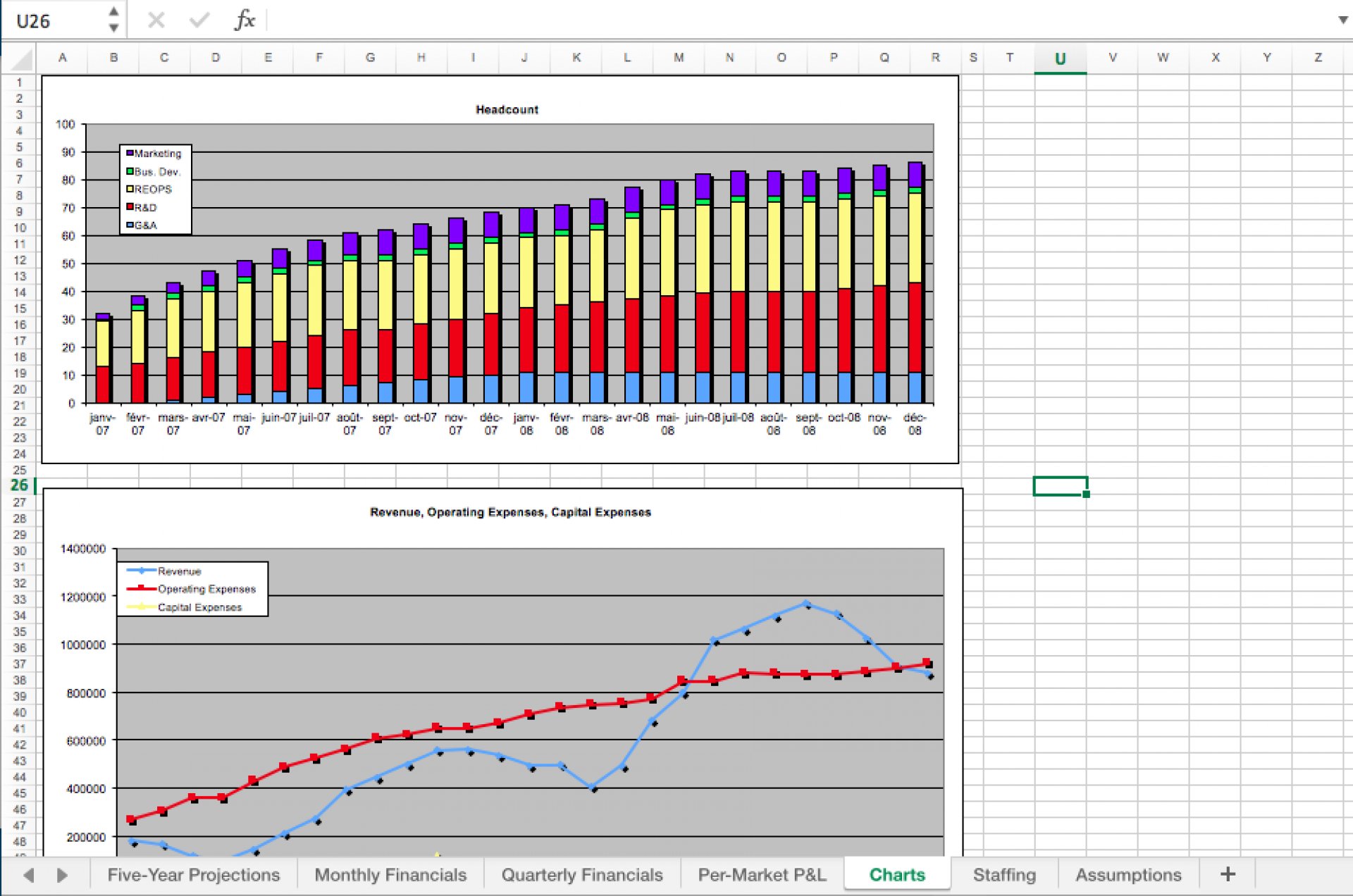Switch to Monthly Financials sheet tab
Image resolution: width=1353 pixels, height=896 pixels.
[390, 875]
